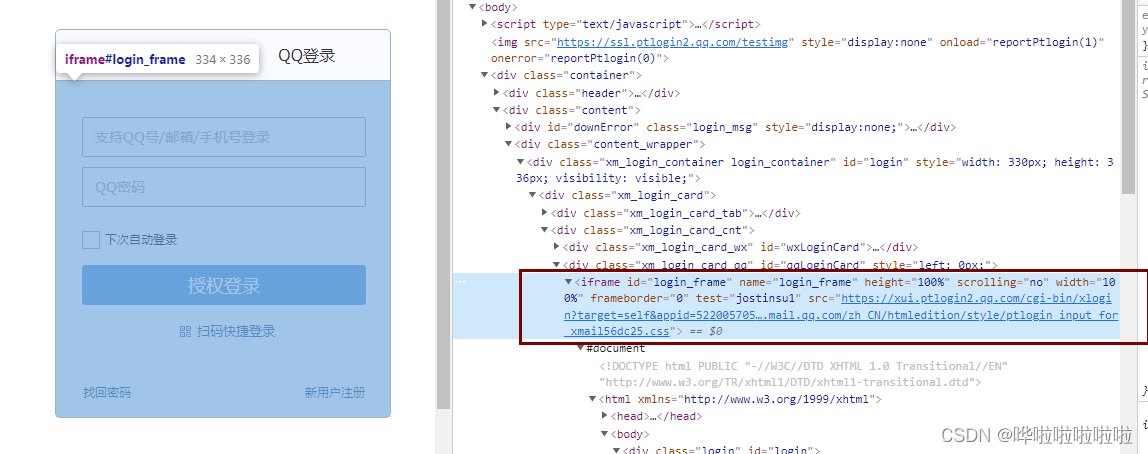Viewport: 1148px width, 454px height.
Task: Open the 新用户注册 link
Action: 335,392
